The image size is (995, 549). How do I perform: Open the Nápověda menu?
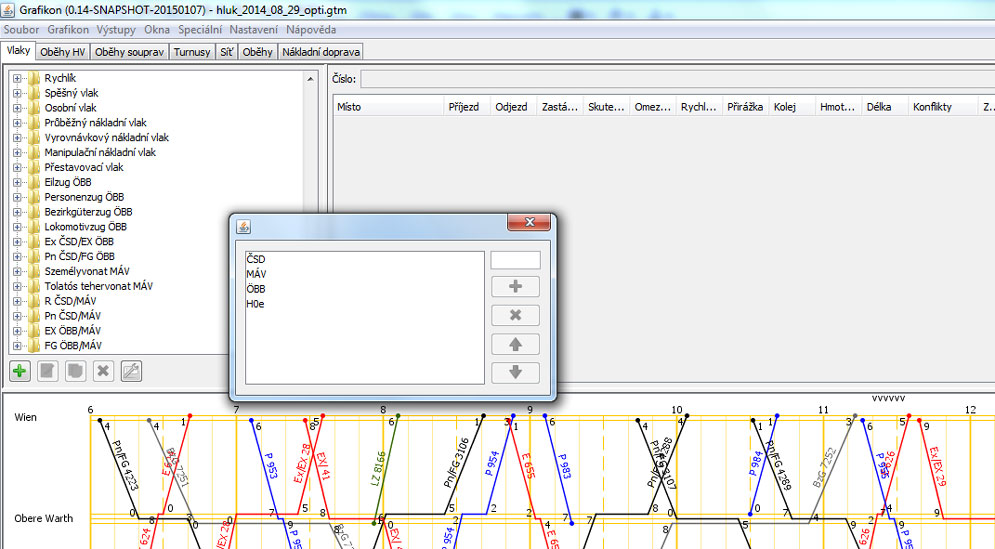pyautogui.click(x=311, y=30)
